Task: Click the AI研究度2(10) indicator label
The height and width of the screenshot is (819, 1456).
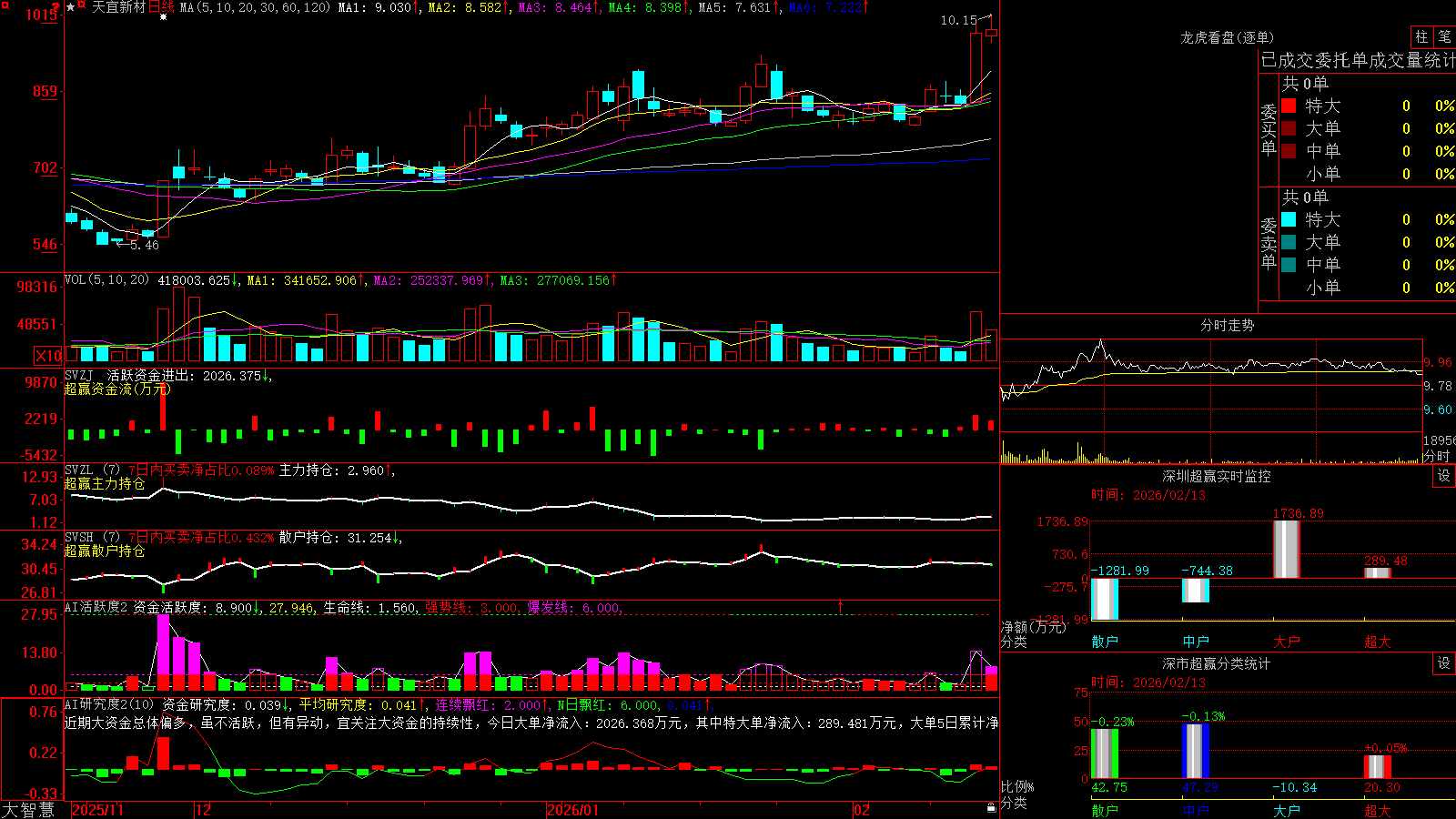Action: [109, 704]
